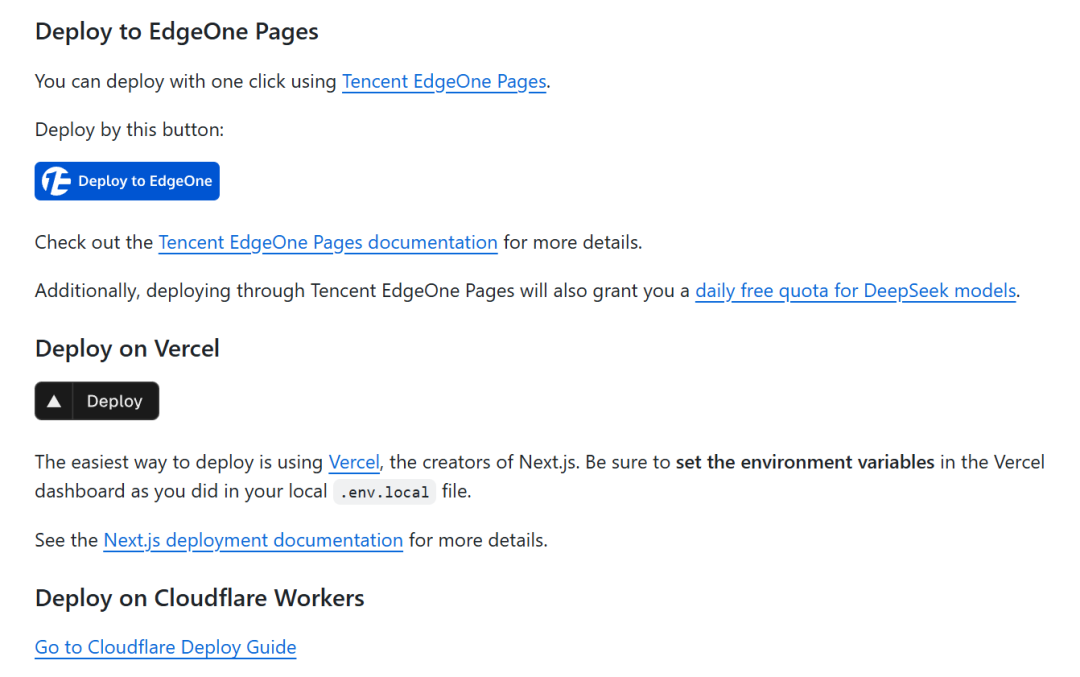Open Tencent EdgeOne Pages documentation link
Image resolution: width=1080 pixels, height=677 pixels.
click(x=328, y=242)
